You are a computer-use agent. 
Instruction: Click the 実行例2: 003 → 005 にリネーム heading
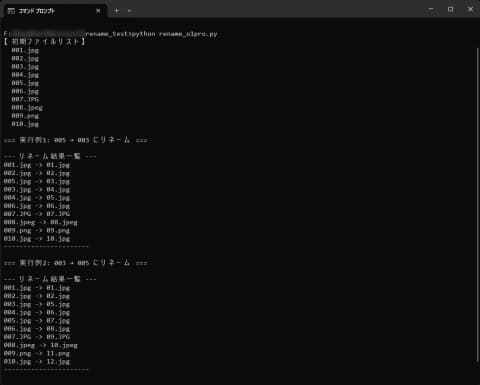pos(76,263)
